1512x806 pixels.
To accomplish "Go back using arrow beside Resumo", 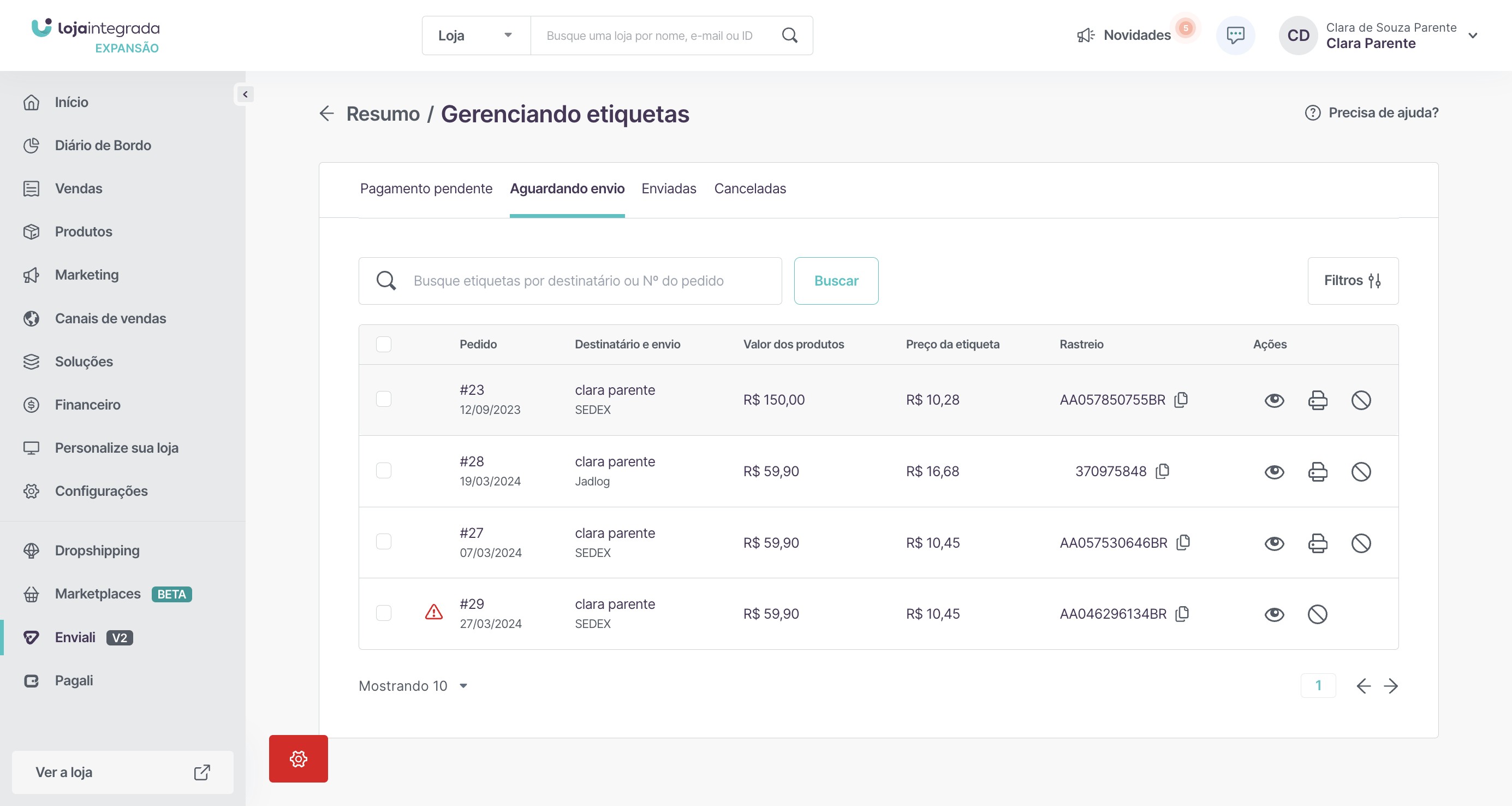I will pyautogui.click(x=326, y=113).
